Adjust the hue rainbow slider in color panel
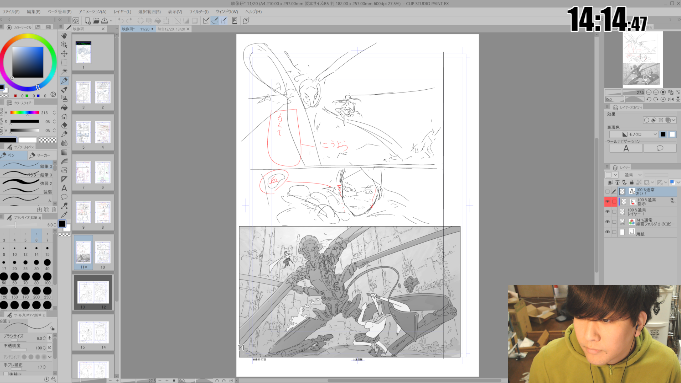The width and height of the screenshot is (681, 383). 24,112
